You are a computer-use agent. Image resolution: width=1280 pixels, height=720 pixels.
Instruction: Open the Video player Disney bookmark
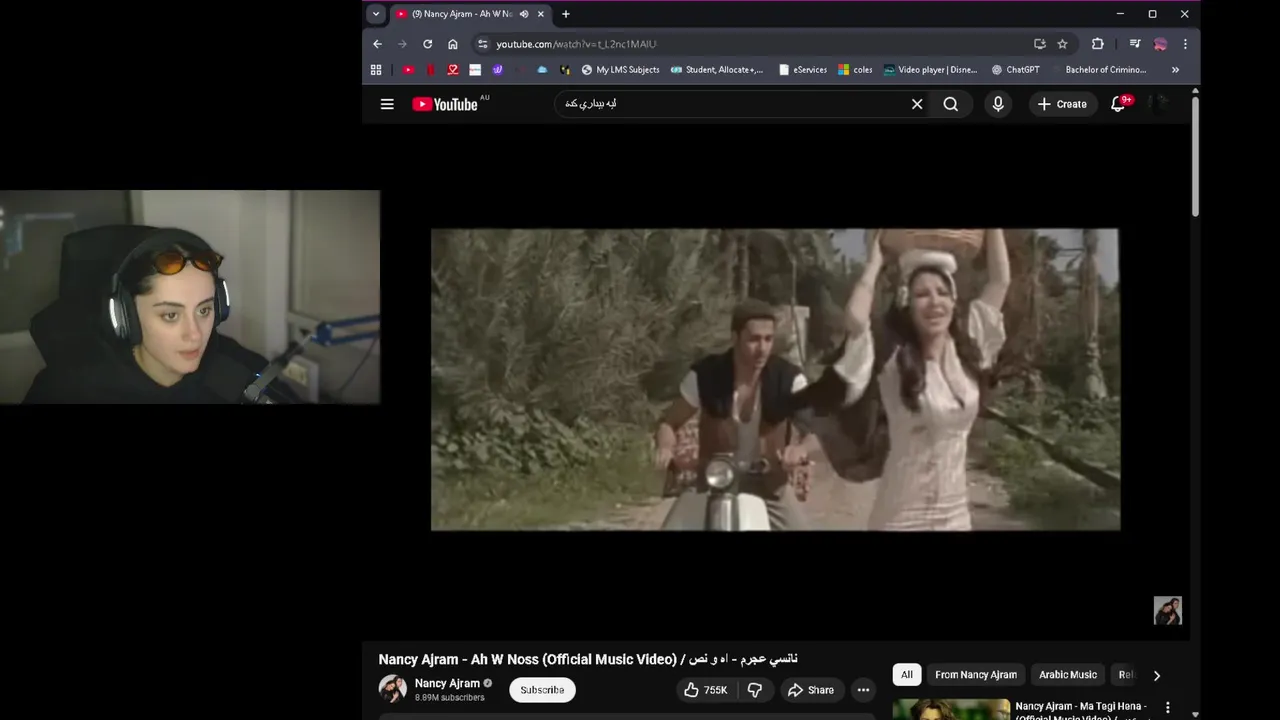point(931,70)
